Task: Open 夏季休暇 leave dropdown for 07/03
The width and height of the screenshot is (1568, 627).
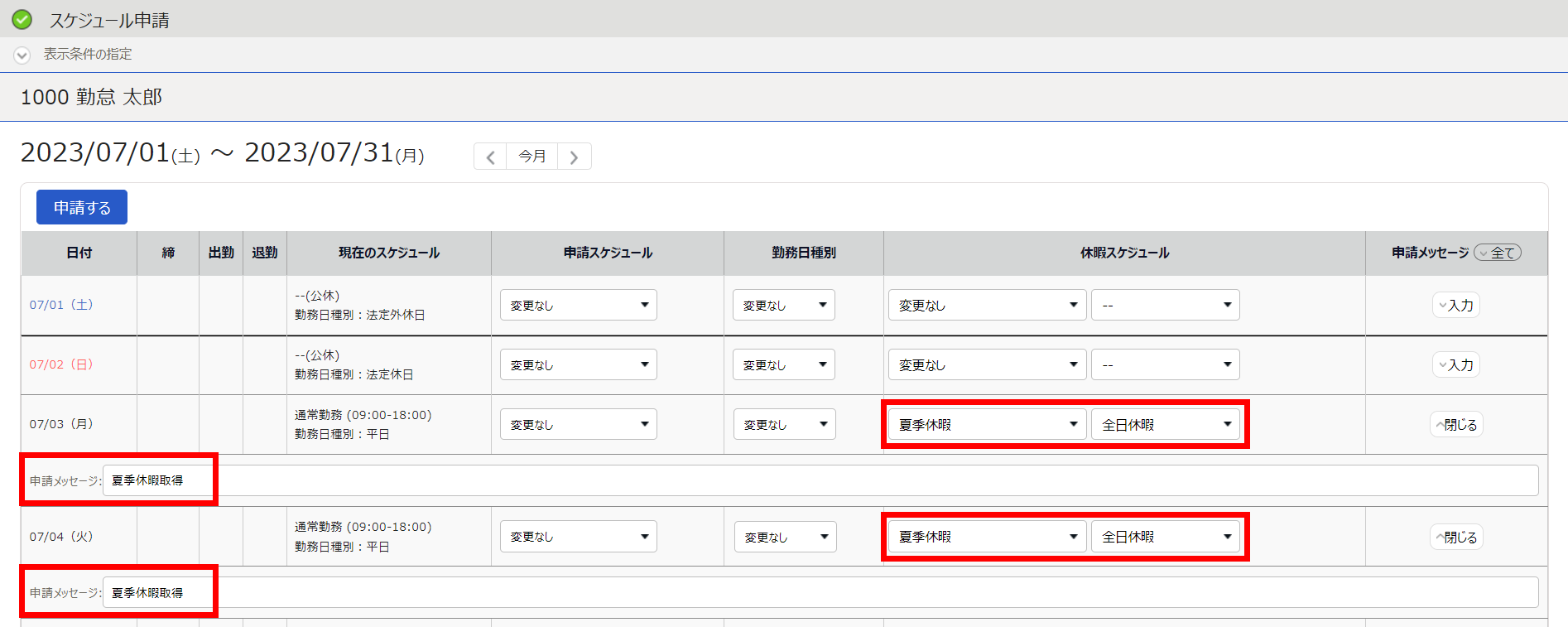Action: point(987,424)
